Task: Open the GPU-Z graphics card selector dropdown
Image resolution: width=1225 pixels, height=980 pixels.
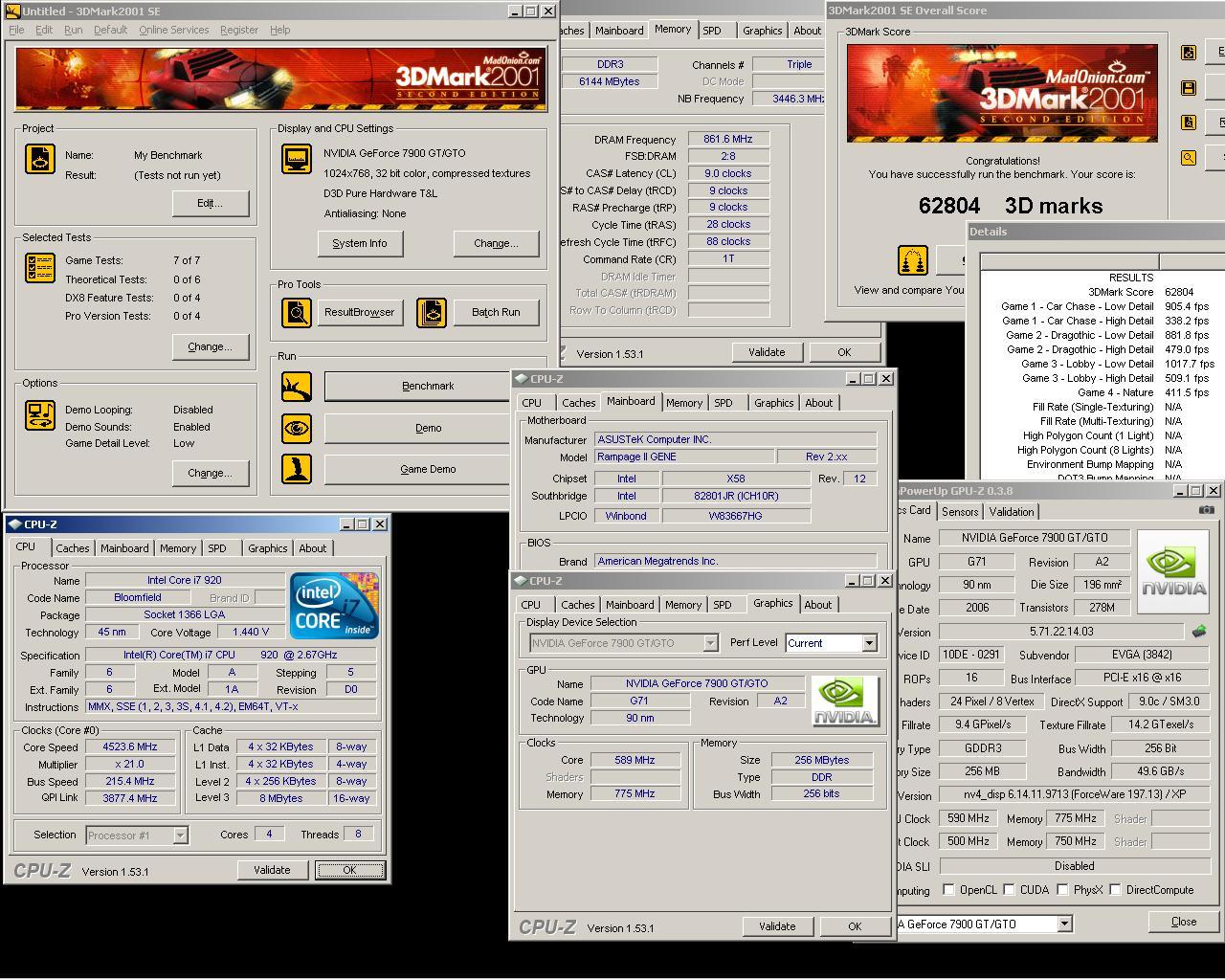Action: point(1064,924)
